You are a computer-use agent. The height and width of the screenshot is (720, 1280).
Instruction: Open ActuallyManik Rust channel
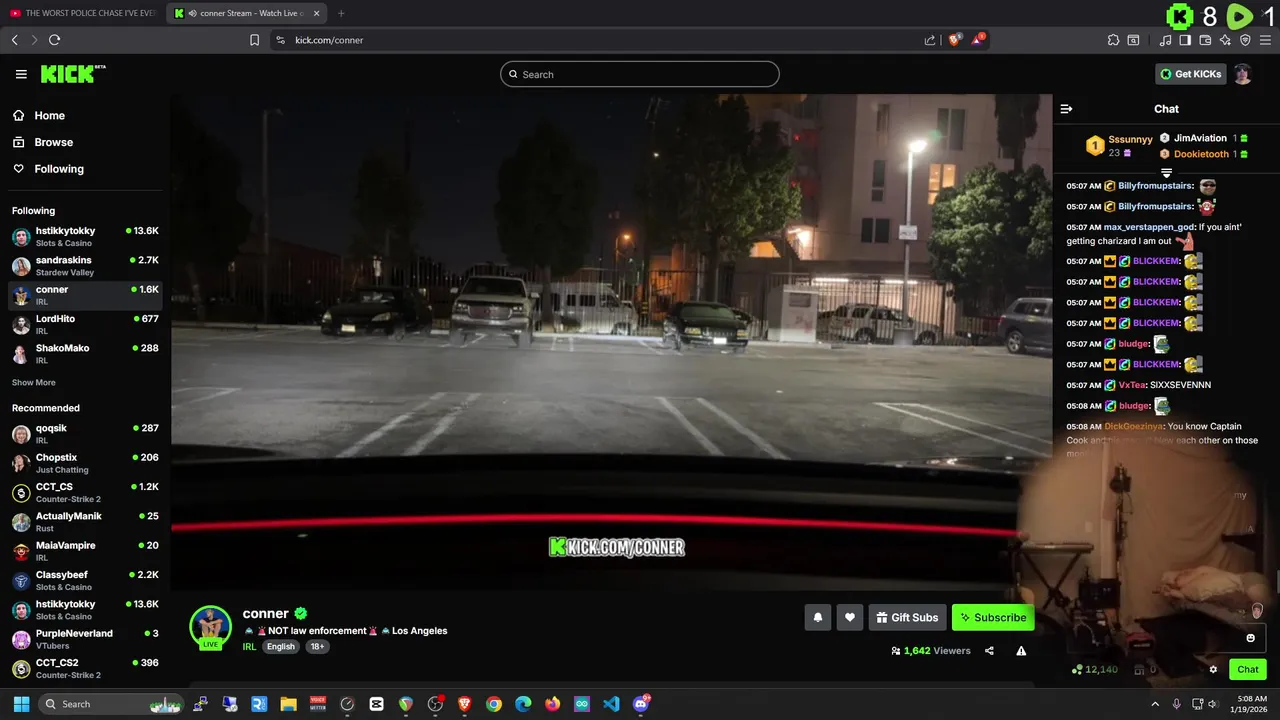tap(85, 522)
